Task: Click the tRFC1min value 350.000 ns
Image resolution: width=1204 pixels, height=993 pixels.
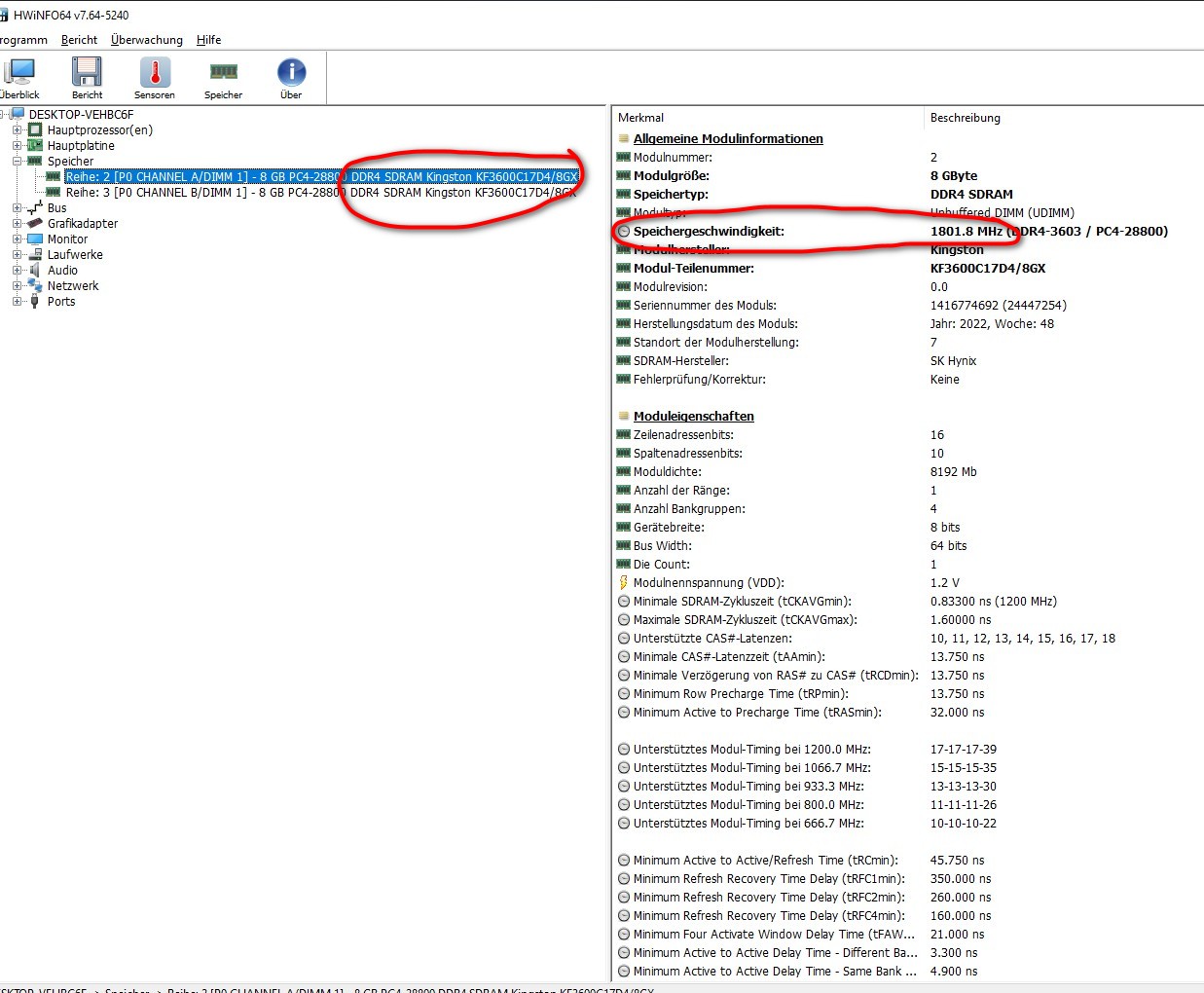Action: 961,879
